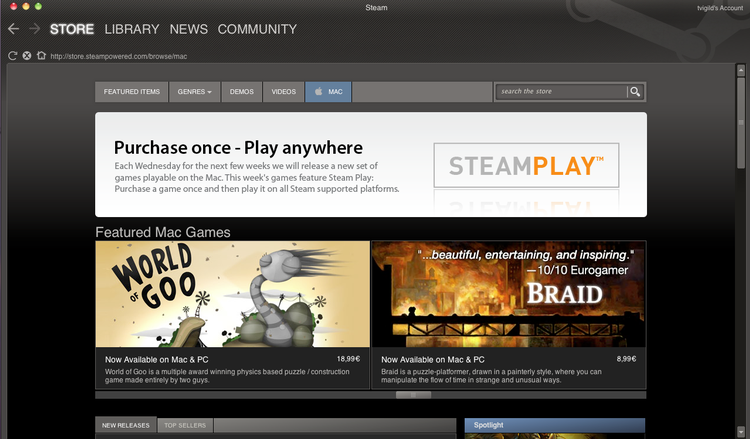Image resolution: width=750 pixels, height=439 pixels.
Task: Switch to the Top Sellers tab
Action: [x=185, y=425]
